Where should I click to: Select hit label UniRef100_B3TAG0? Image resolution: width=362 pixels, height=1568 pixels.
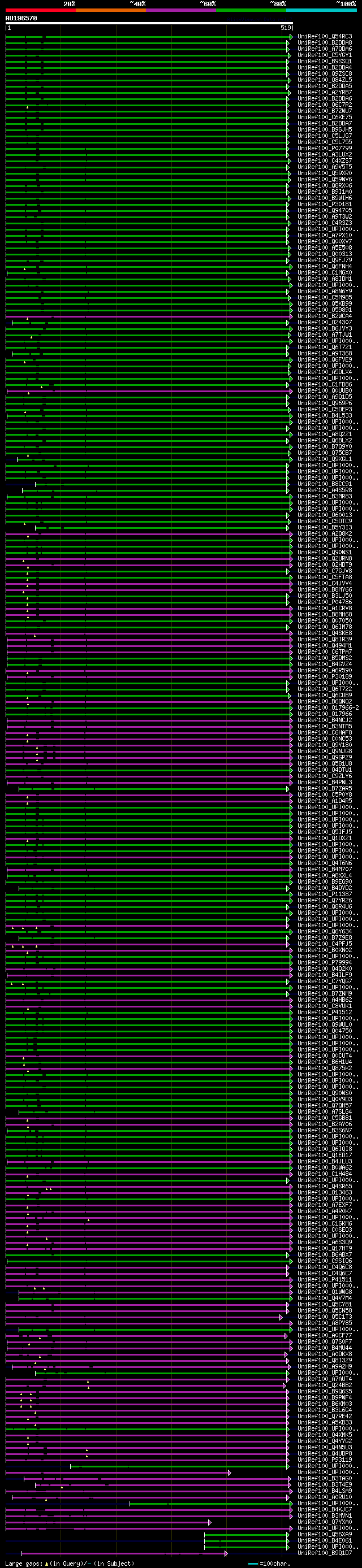pyautogui.click(x=324, y=1478)
